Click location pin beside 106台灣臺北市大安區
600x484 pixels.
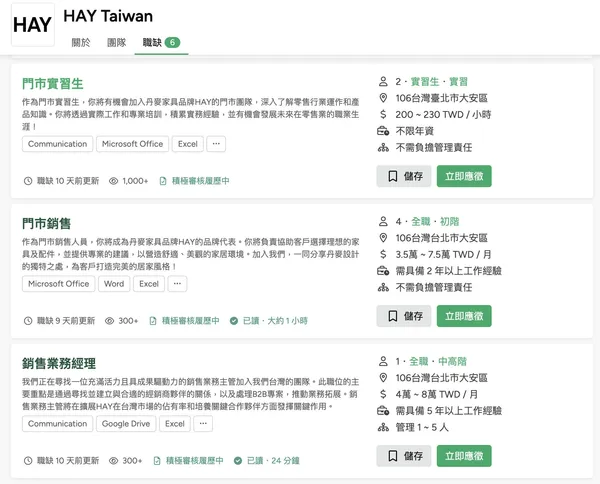coord(383,98)
